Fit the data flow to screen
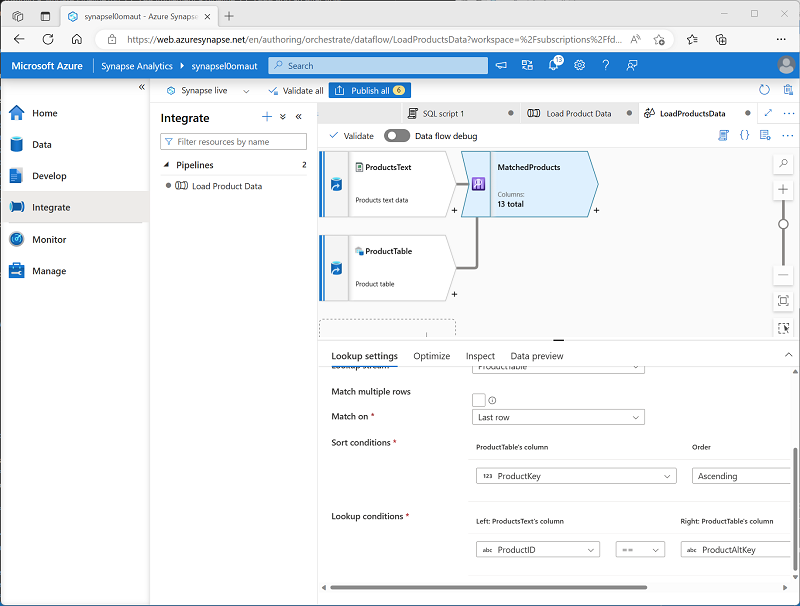 [x=783, y=300]
